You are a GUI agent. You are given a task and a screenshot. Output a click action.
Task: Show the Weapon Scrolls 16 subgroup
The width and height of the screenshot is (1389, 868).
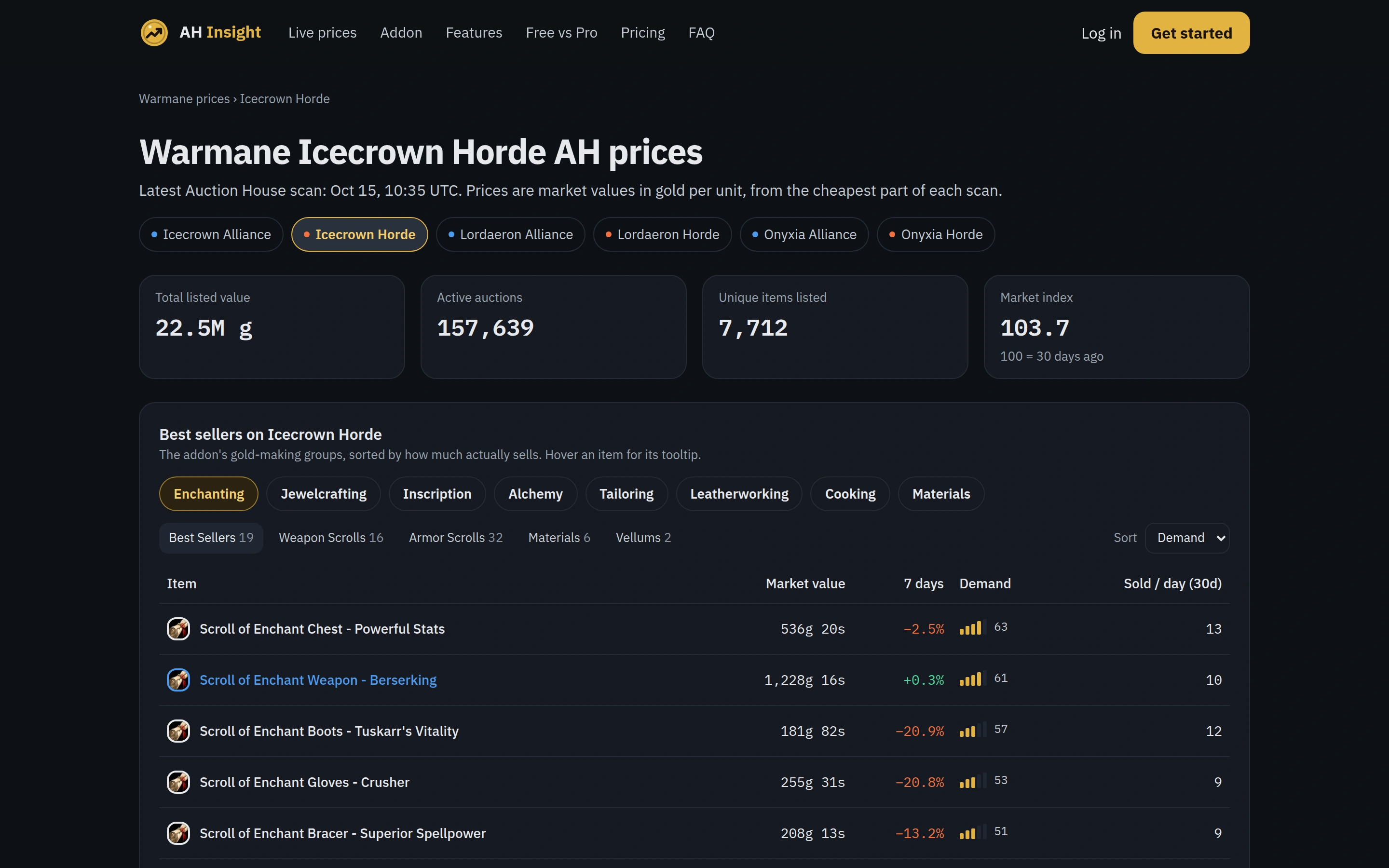[330, 538]
